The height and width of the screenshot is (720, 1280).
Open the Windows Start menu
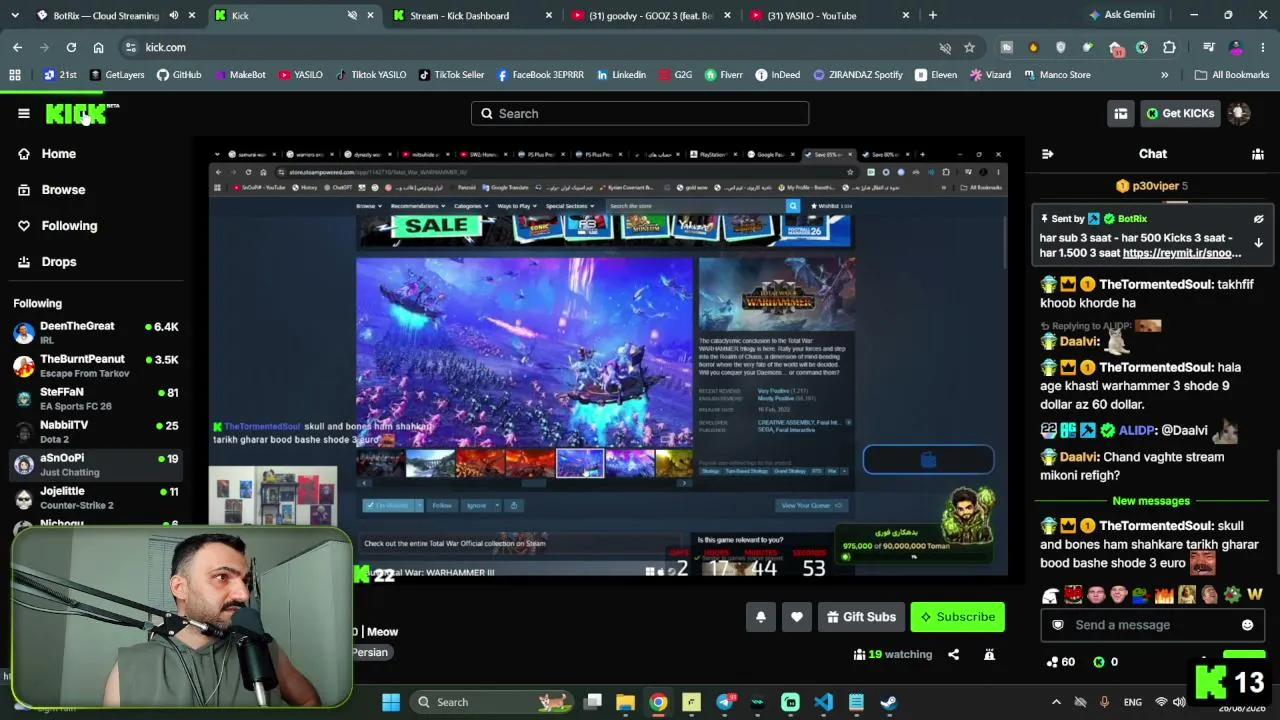pyautogui.click(x=391, y=702)
